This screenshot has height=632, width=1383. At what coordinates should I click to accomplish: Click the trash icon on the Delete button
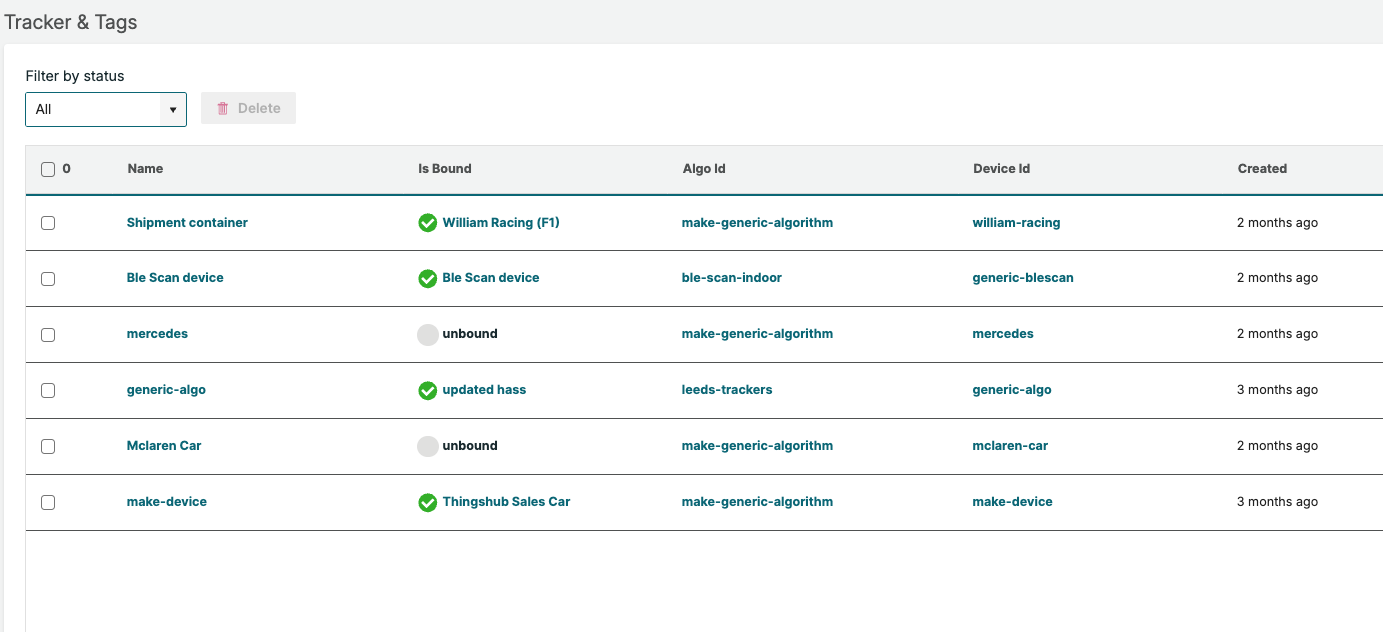tap(223, 109)
